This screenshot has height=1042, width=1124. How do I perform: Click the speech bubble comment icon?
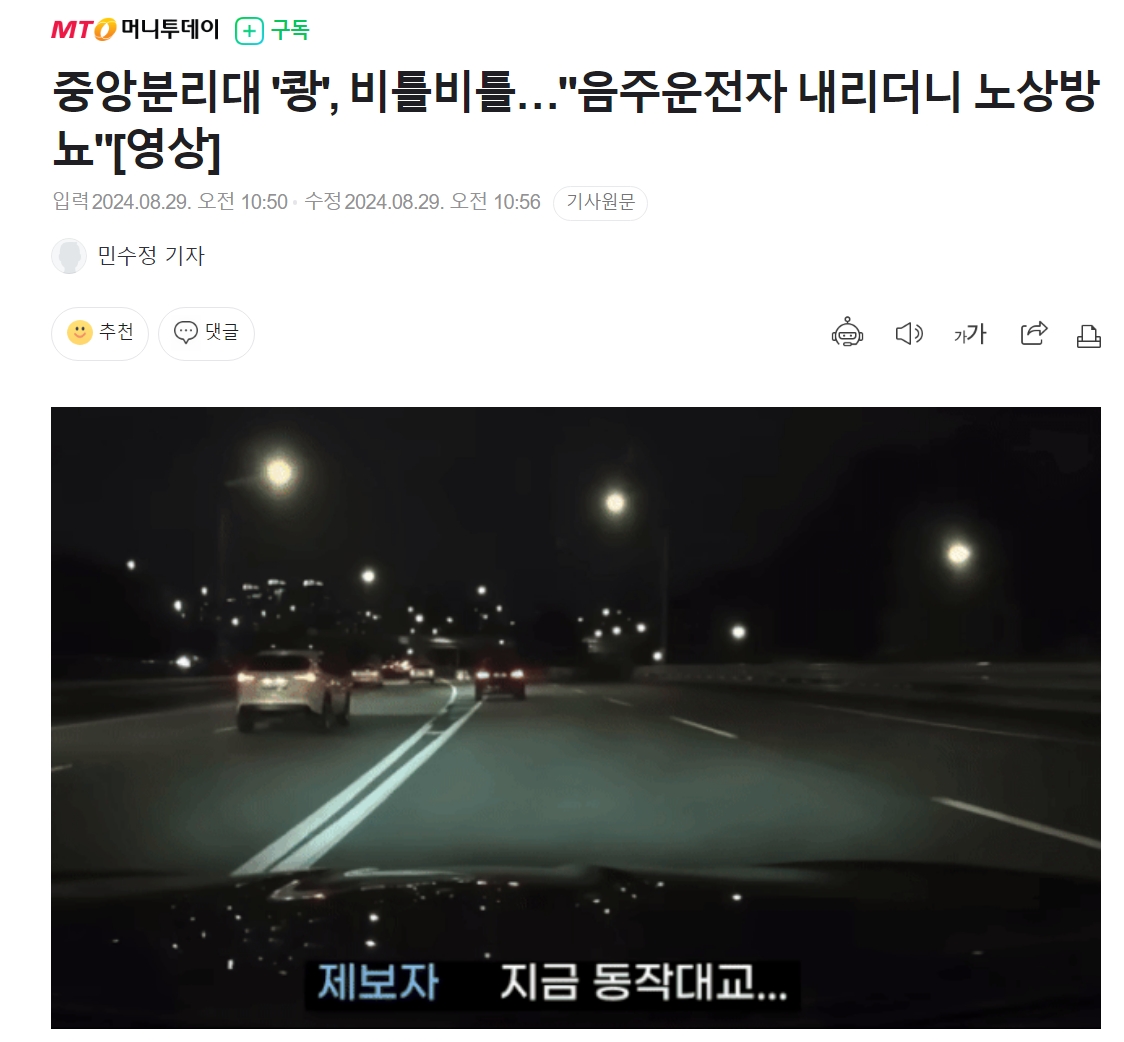tap(186, 333)
